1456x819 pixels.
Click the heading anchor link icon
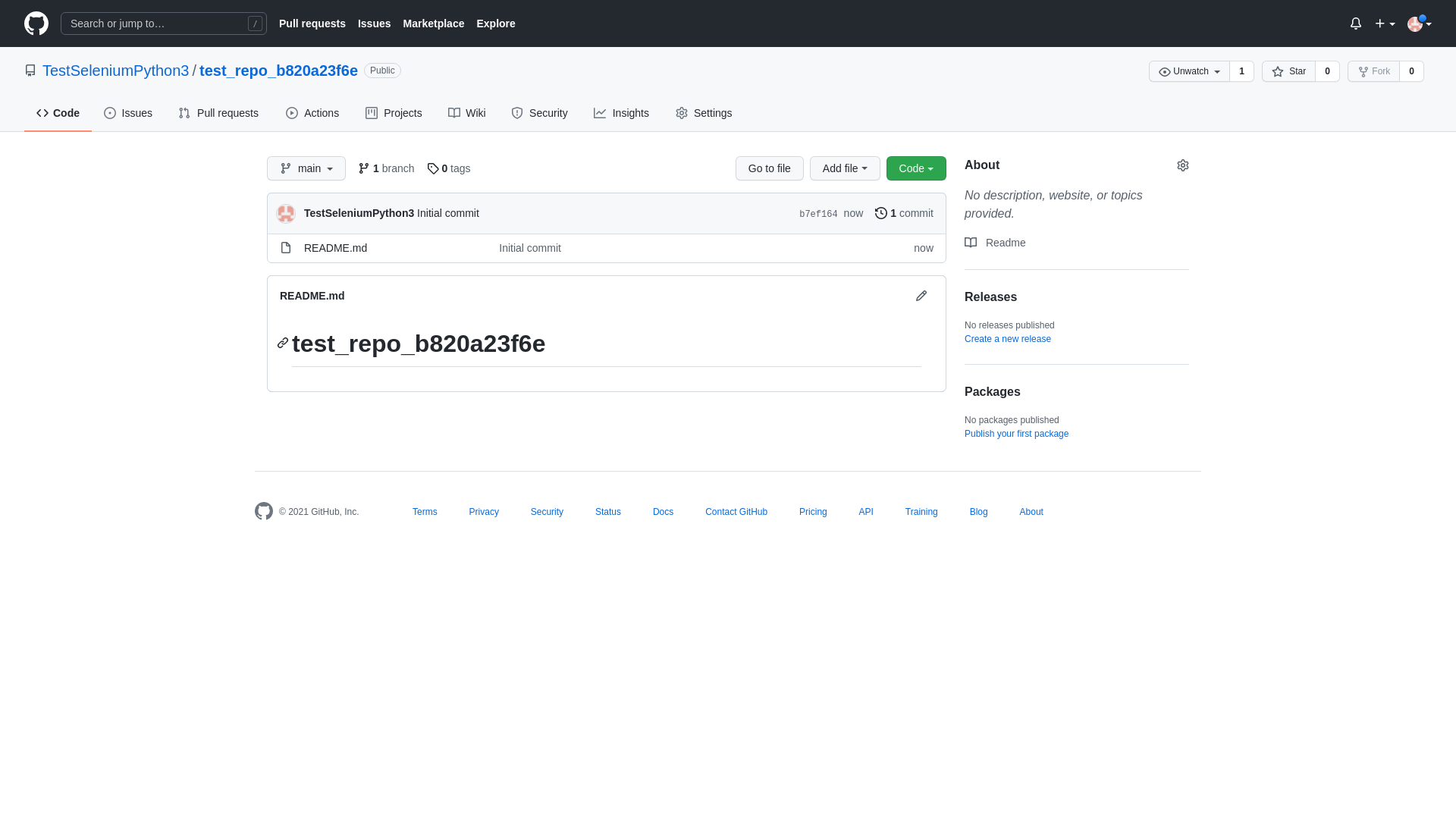(x=283, y=343)
